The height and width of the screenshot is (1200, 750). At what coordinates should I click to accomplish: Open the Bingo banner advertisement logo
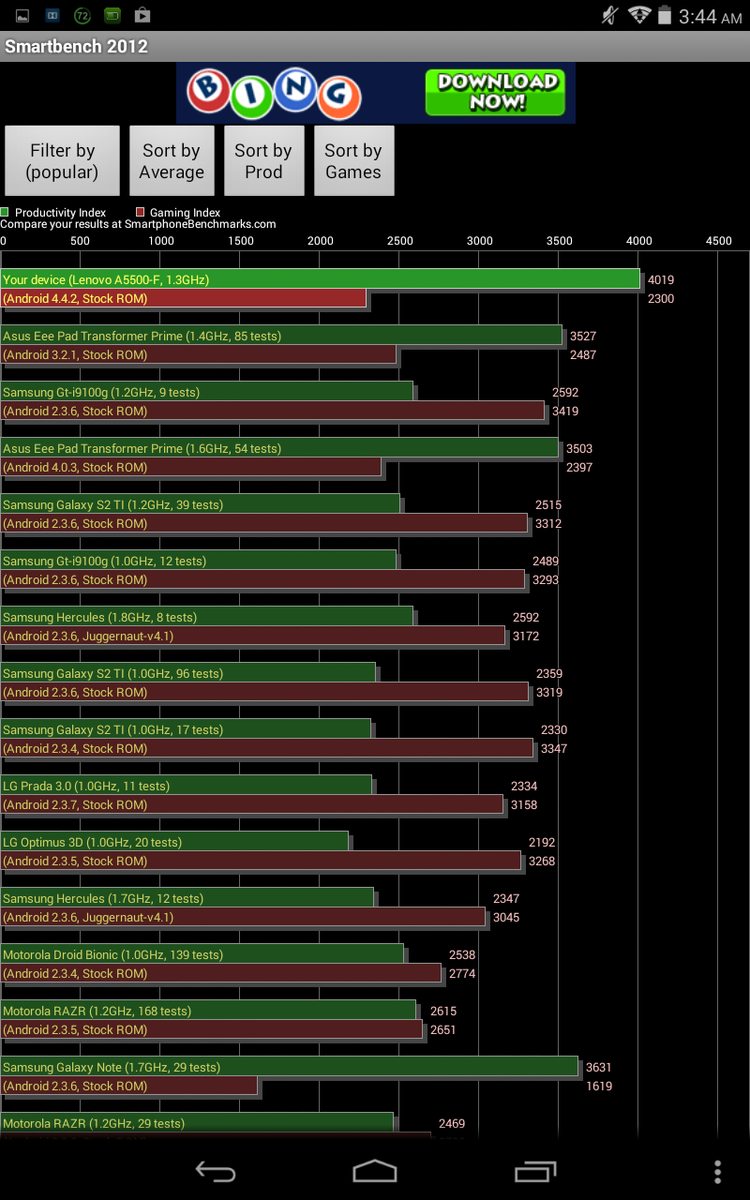pyautogui.click(x=272, y=93)
